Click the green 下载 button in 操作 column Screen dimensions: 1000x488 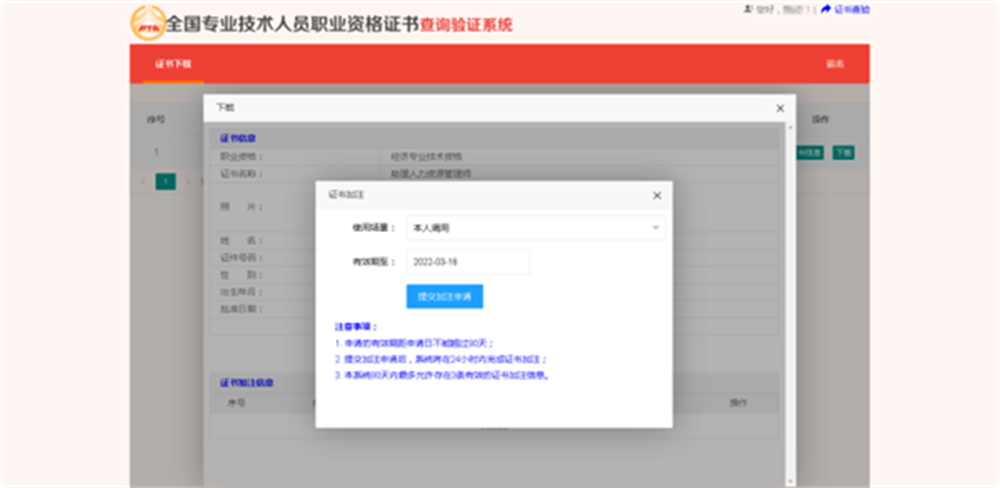(x=843, y=152)
